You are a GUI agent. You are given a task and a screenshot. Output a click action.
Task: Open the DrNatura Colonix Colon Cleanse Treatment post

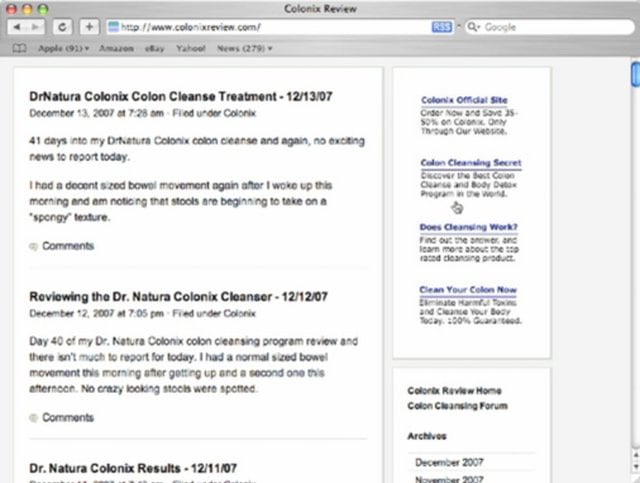181,97
